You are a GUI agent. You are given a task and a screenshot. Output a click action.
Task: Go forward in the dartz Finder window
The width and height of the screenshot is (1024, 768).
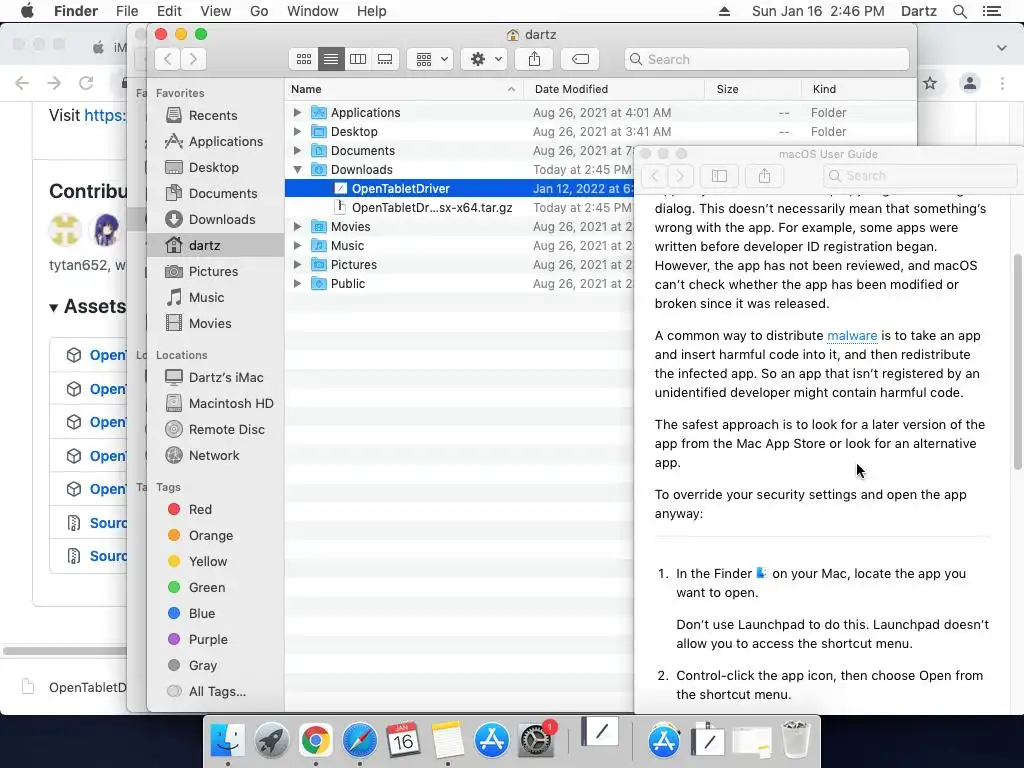click(193, 59)
